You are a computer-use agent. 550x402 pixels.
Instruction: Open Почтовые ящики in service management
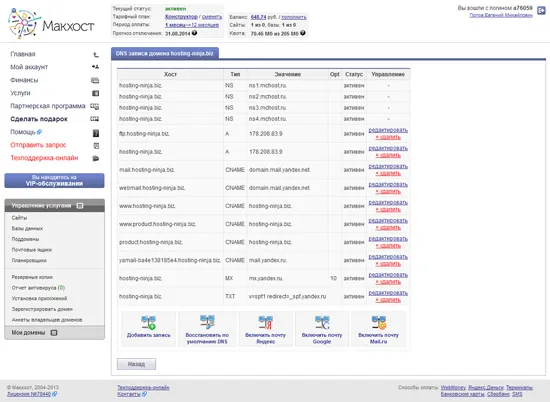pos(32,250)
